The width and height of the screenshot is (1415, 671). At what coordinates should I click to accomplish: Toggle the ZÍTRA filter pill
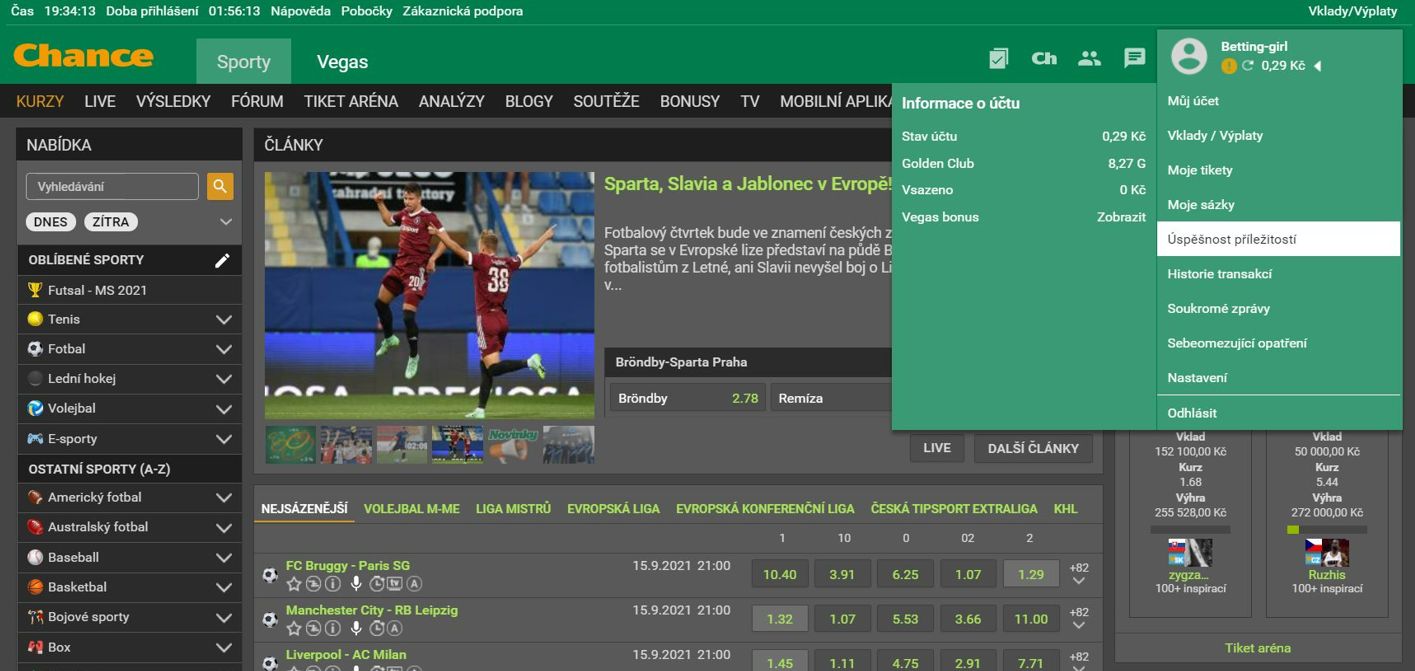tap(110, 222)
